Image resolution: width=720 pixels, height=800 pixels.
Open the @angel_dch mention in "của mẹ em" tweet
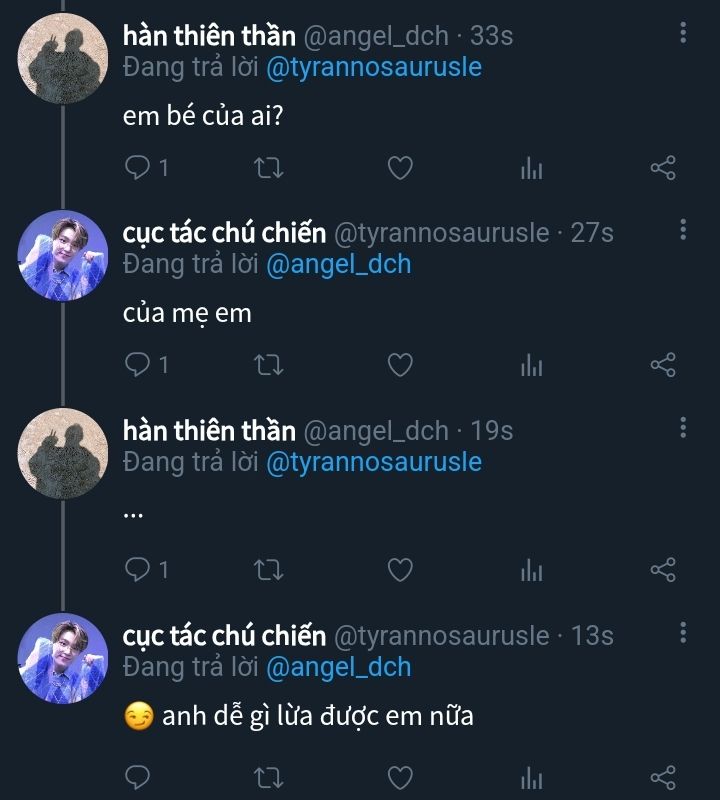coord(338,264)
